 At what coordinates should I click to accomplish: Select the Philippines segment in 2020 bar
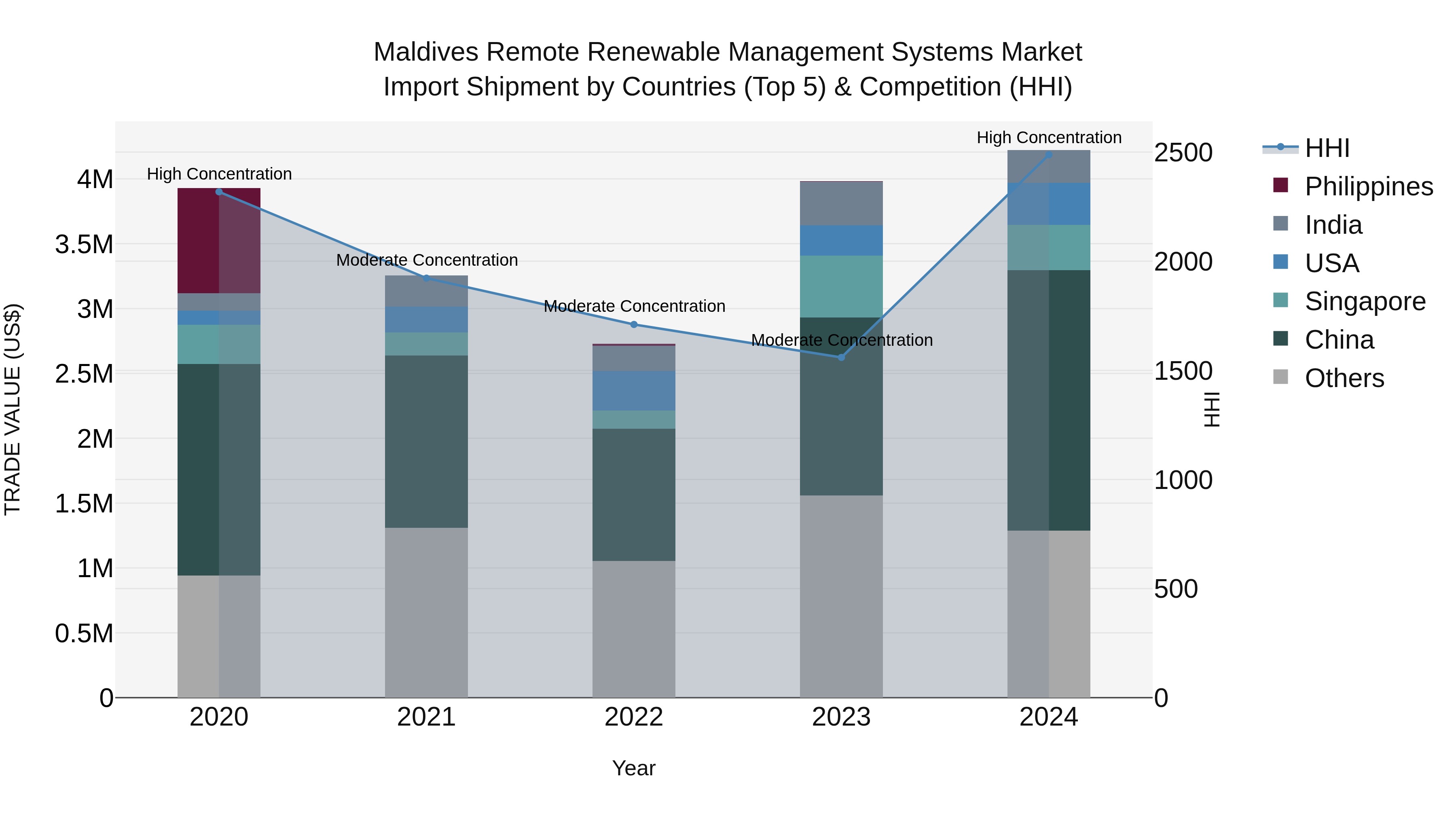coord(219,241)
